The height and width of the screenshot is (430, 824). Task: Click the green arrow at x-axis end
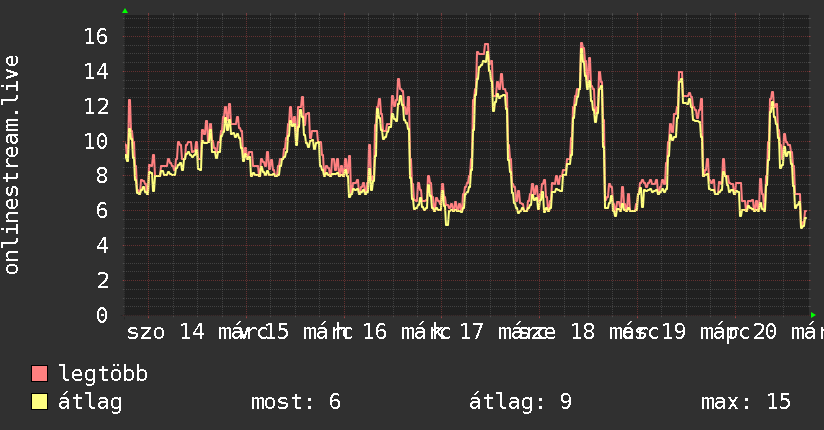pyautogui.click(x=813, y=315)
